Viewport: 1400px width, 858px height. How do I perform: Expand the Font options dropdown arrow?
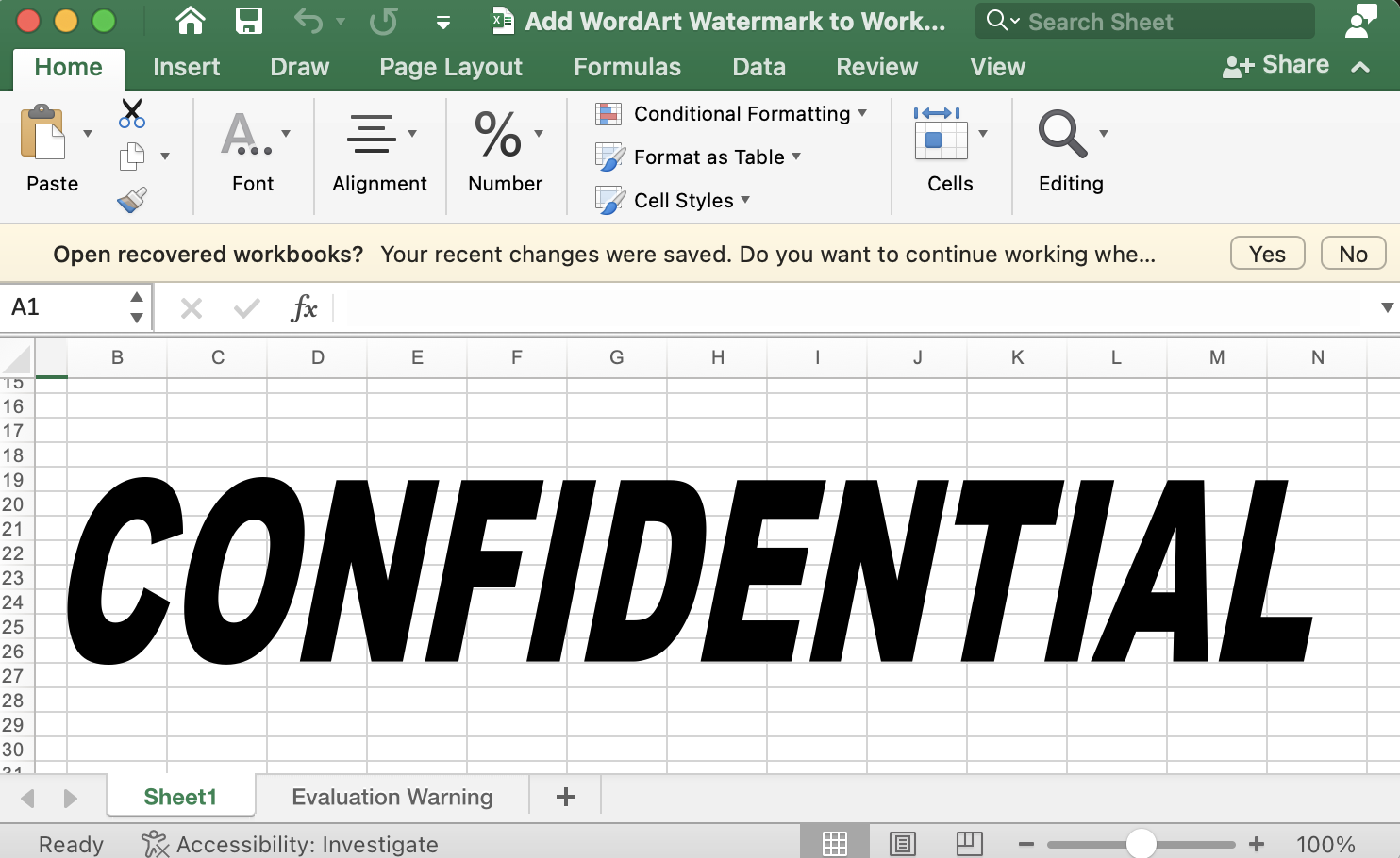[x=287, y=133]
